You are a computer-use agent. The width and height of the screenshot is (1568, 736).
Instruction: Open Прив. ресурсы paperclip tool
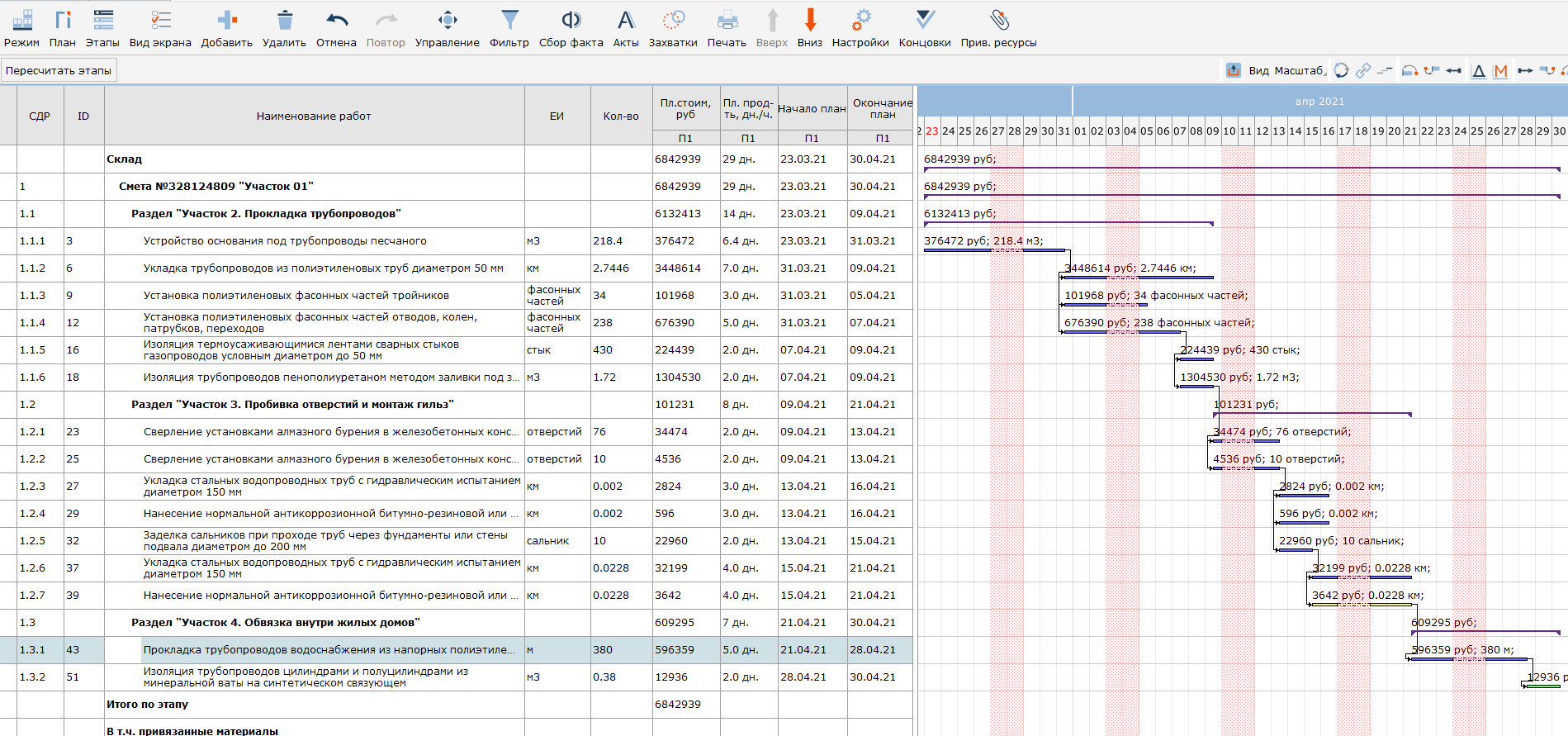tap(998, 28)
